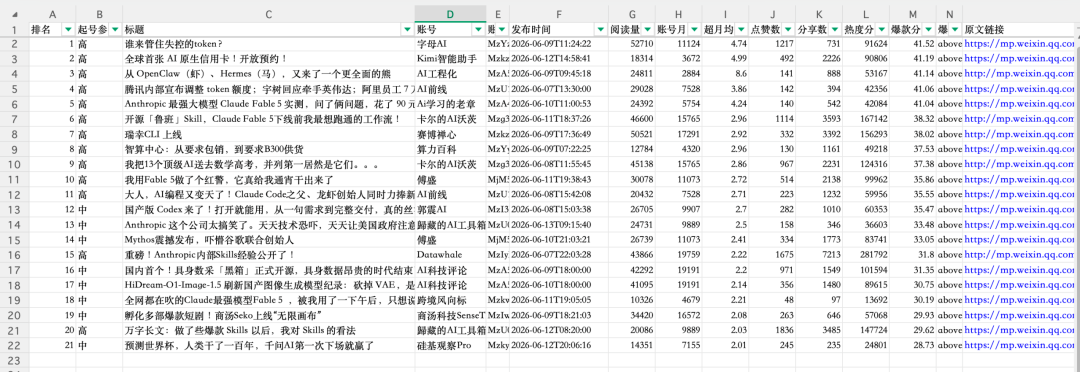Click the account cell 'AI学习的老章'
1080x372 pixels.
[x=450, y=104]
